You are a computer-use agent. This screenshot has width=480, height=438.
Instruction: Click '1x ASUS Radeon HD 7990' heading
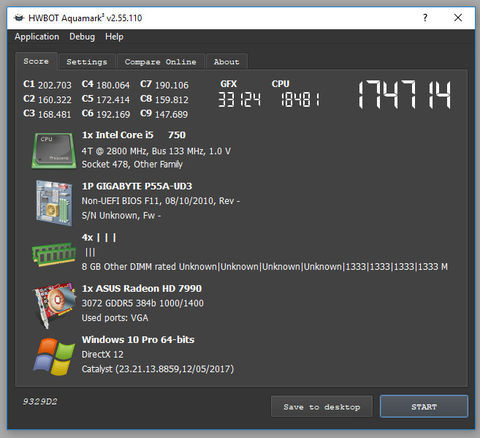coord(142,289)
